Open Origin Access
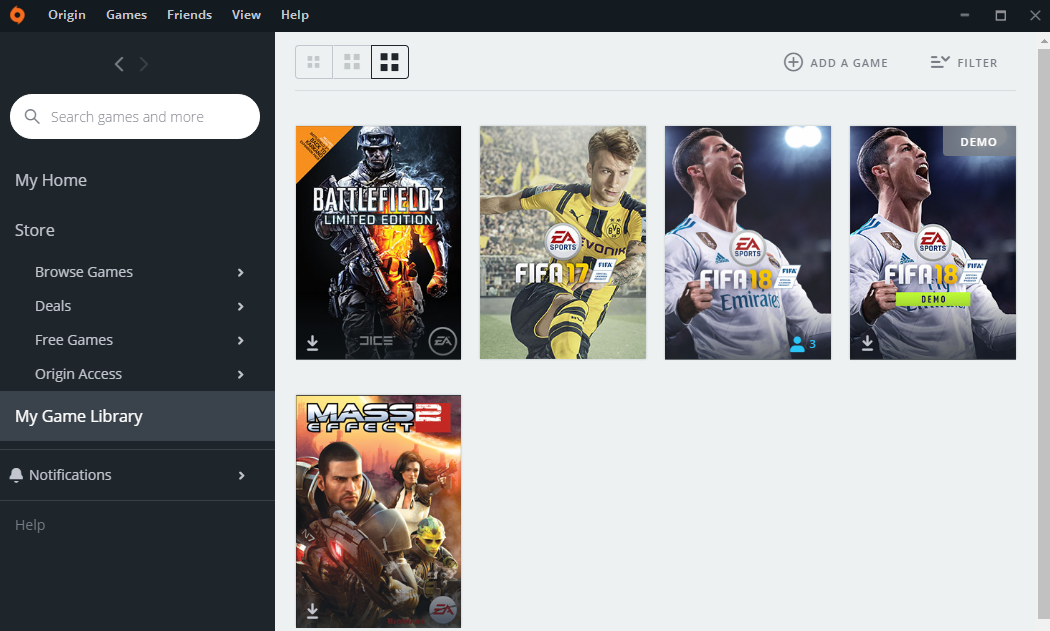 (x=78, y=374)
